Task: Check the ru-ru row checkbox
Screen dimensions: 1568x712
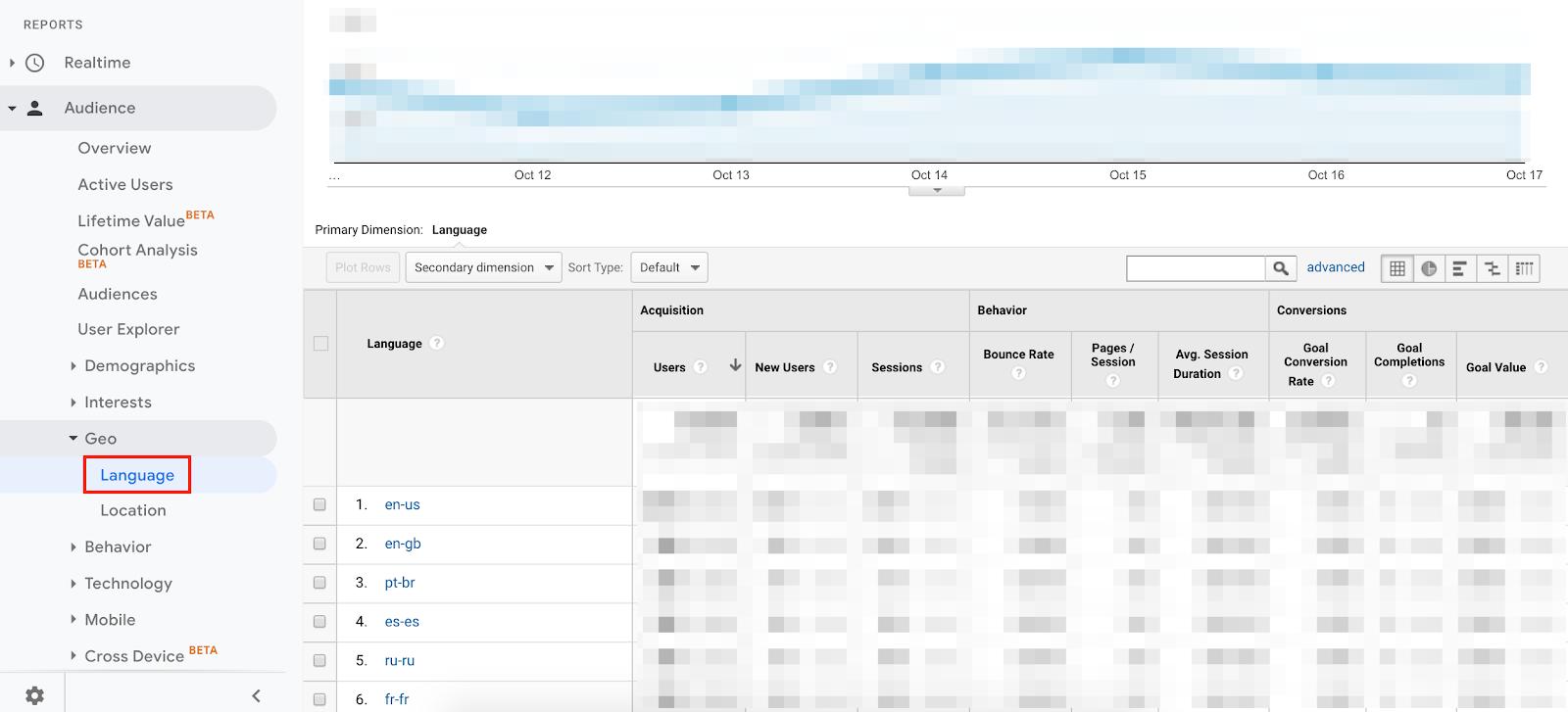Action: point(319,661)
